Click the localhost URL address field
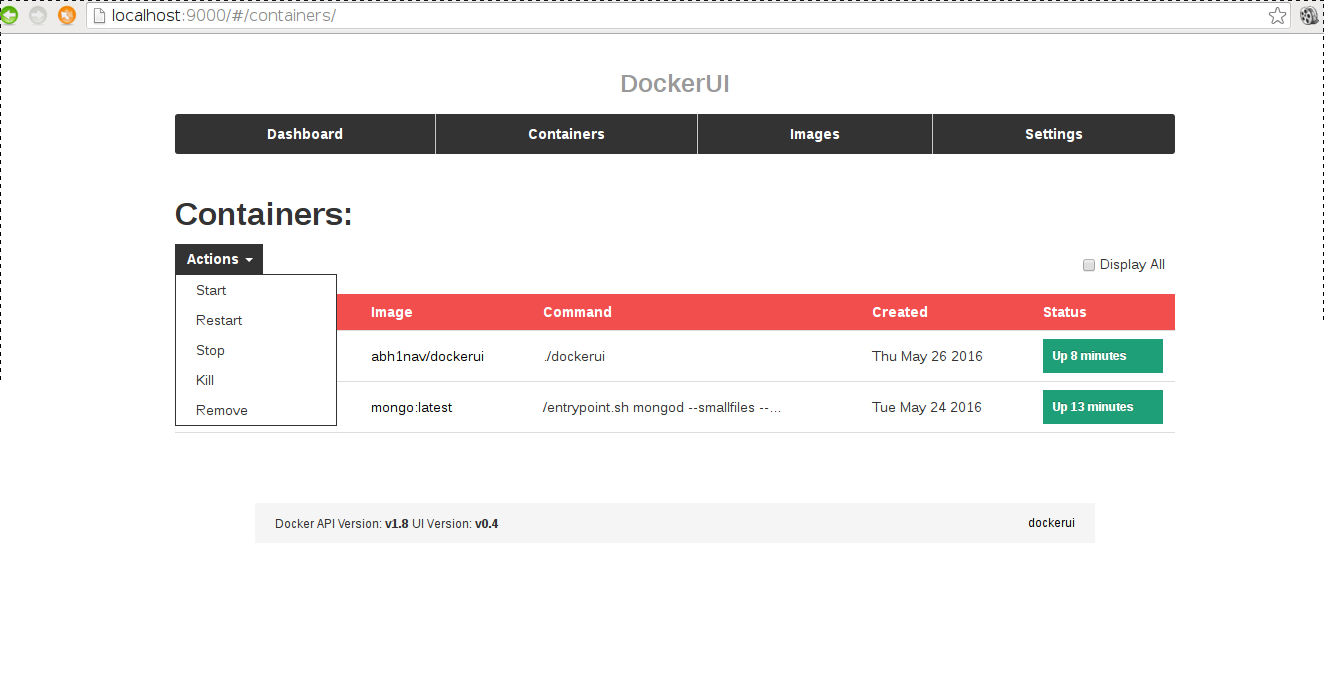1324x686 pixels. click(x=680, y=16)
